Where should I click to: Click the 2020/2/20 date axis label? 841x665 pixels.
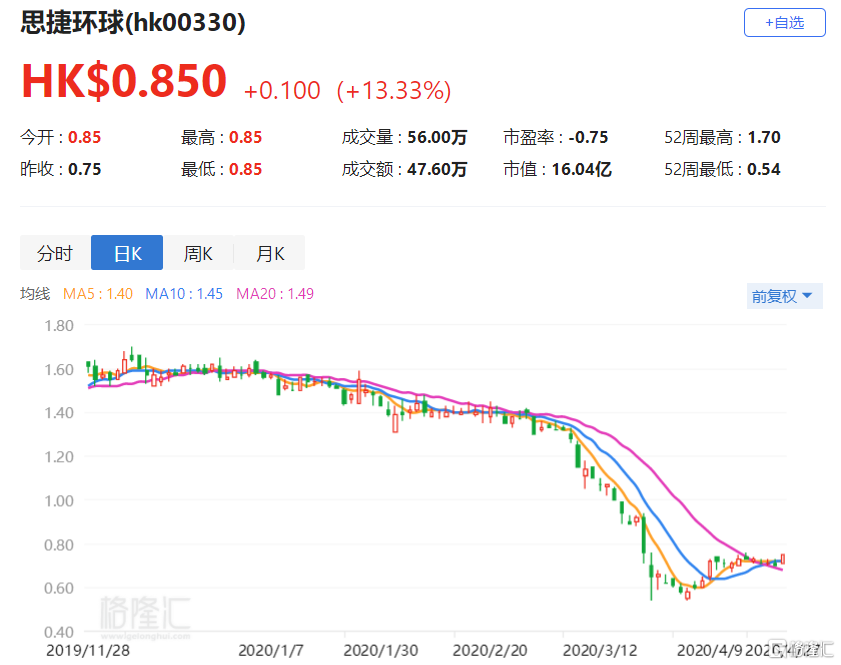(490, 651)
